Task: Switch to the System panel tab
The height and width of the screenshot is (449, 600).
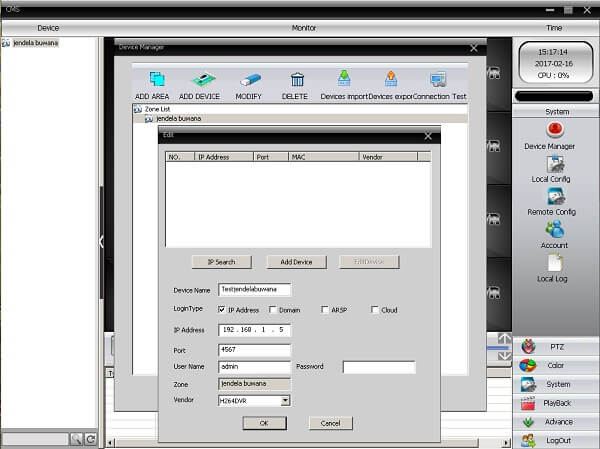Action: point(555,384)
